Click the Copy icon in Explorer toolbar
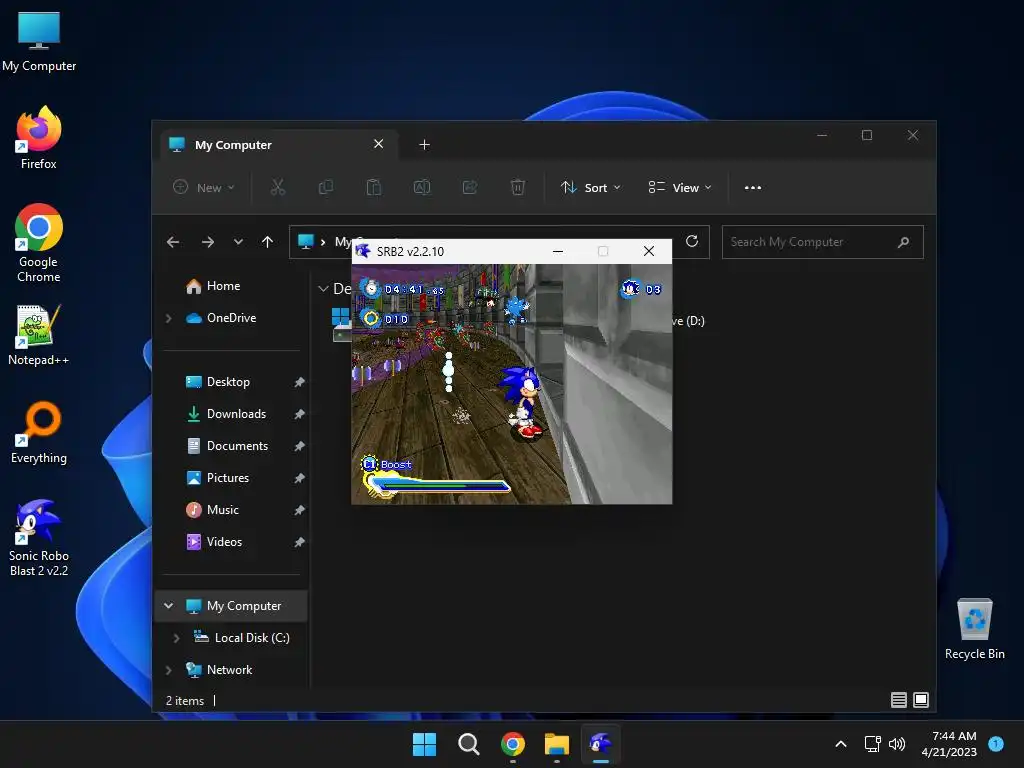Screen dimensions: 1024x768 pyautogui.click(x=325, y=187)
